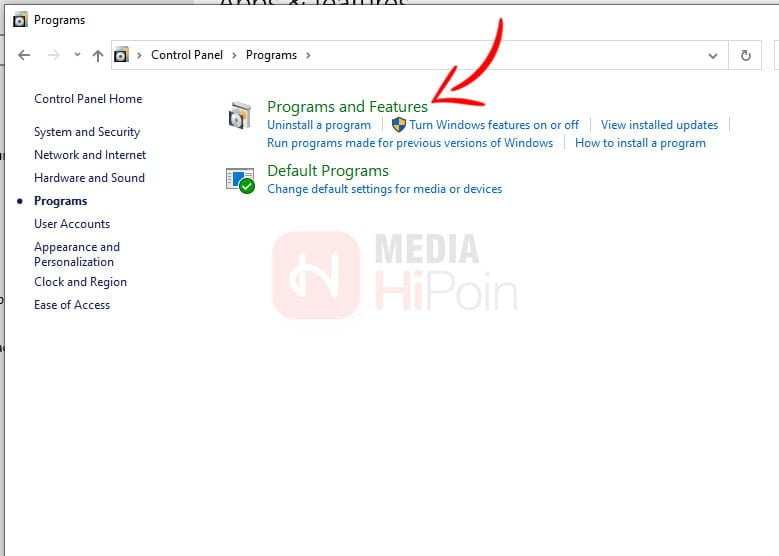Viewport: 779px width, 556px height.
Task: Click How to install a program
Action: point(640,143)
